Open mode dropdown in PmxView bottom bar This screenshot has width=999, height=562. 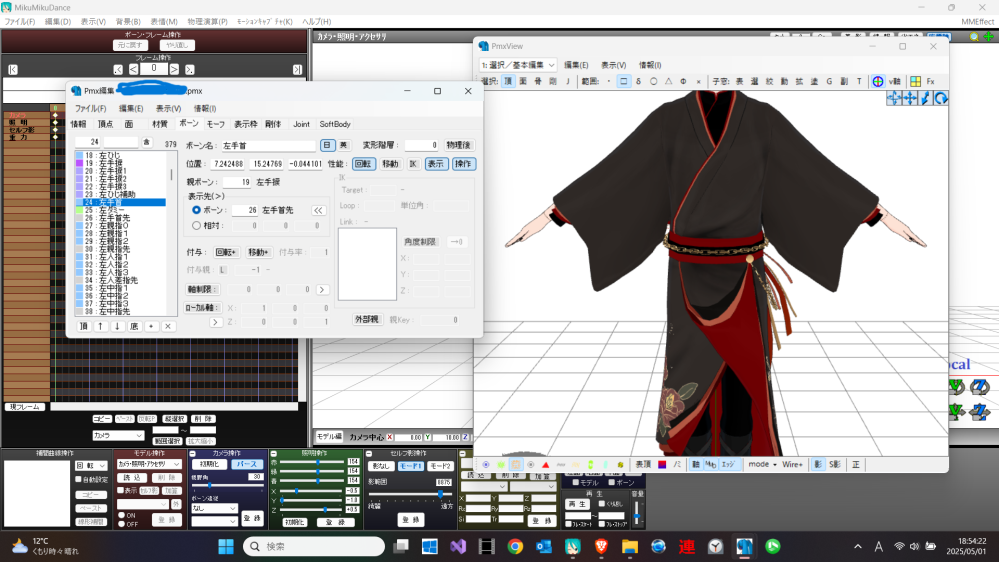point(763,465)
